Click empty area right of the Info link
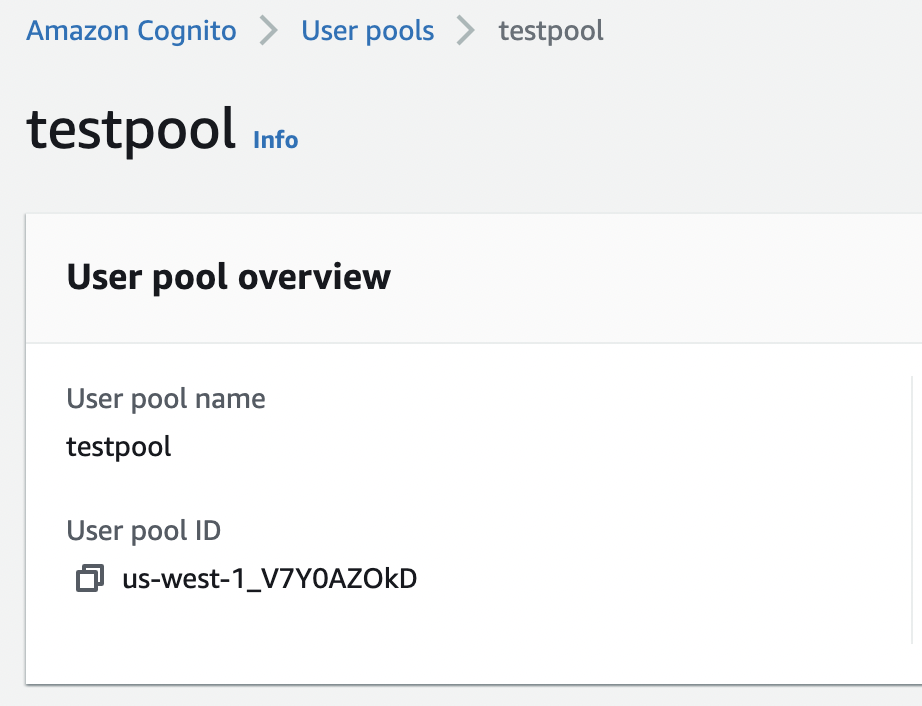Screen dimensions: 922x706 600,135
